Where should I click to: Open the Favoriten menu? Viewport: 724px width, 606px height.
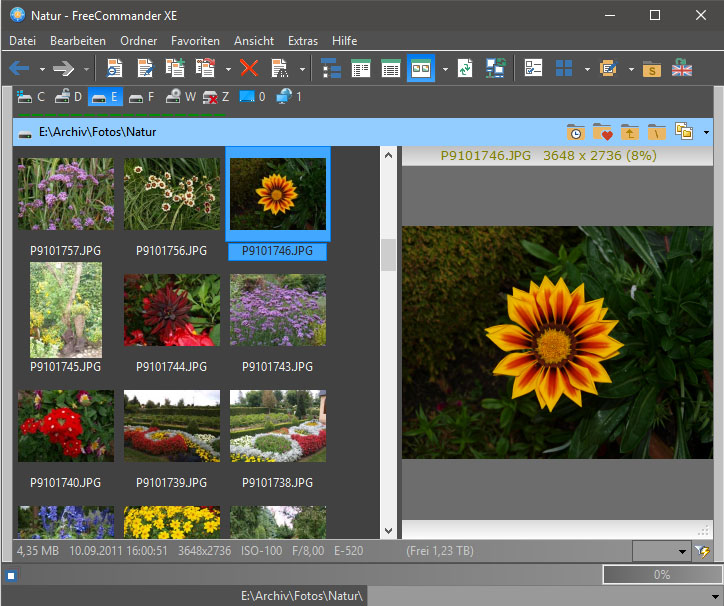[x=195, y=41]
